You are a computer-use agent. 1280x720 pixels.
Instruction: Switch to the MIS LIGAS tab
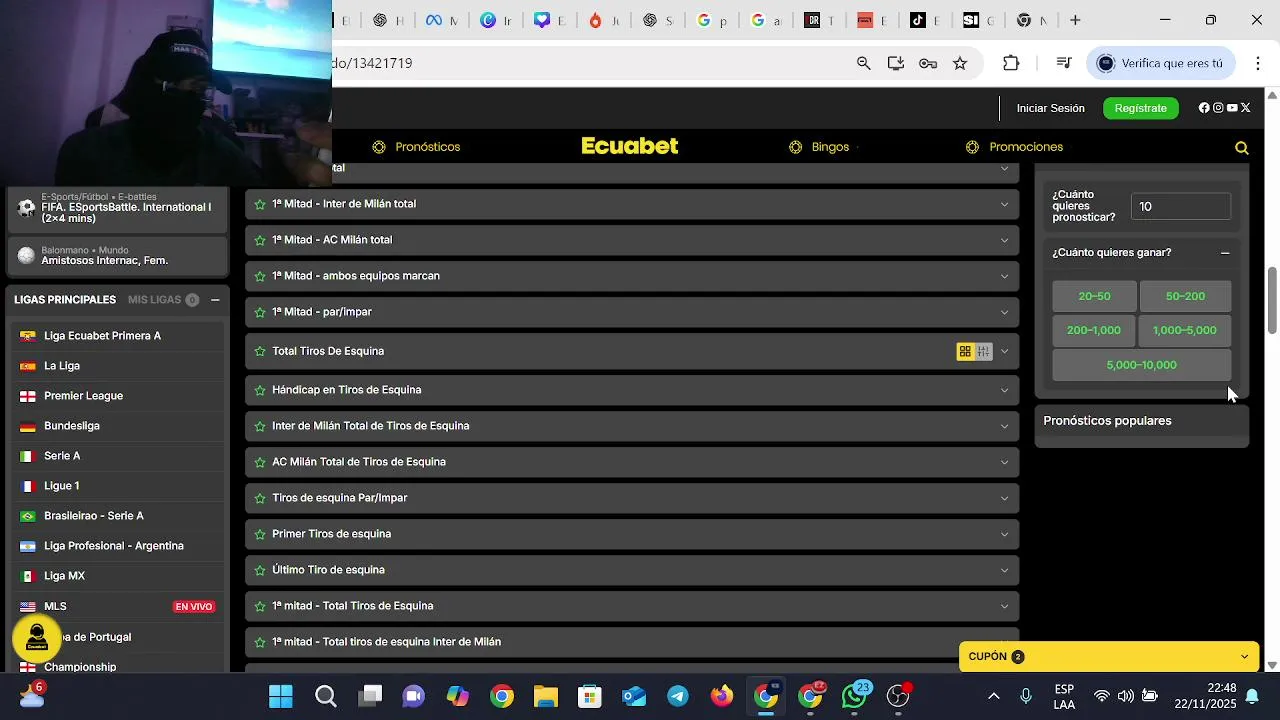(163, 300)
